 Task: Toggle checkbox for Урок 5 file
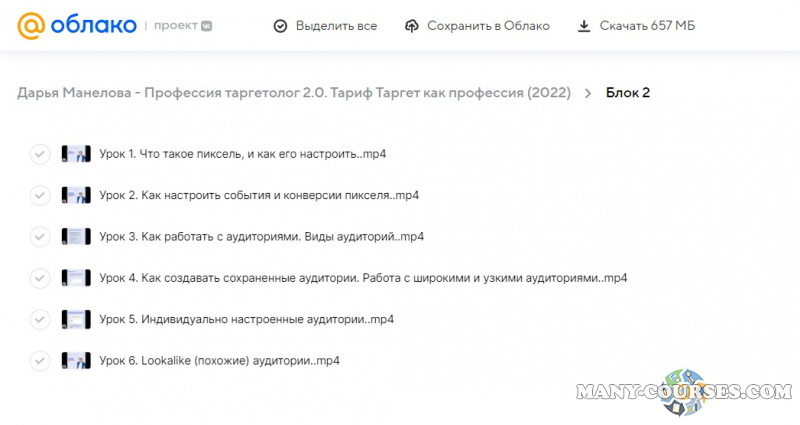click(40, 319)
